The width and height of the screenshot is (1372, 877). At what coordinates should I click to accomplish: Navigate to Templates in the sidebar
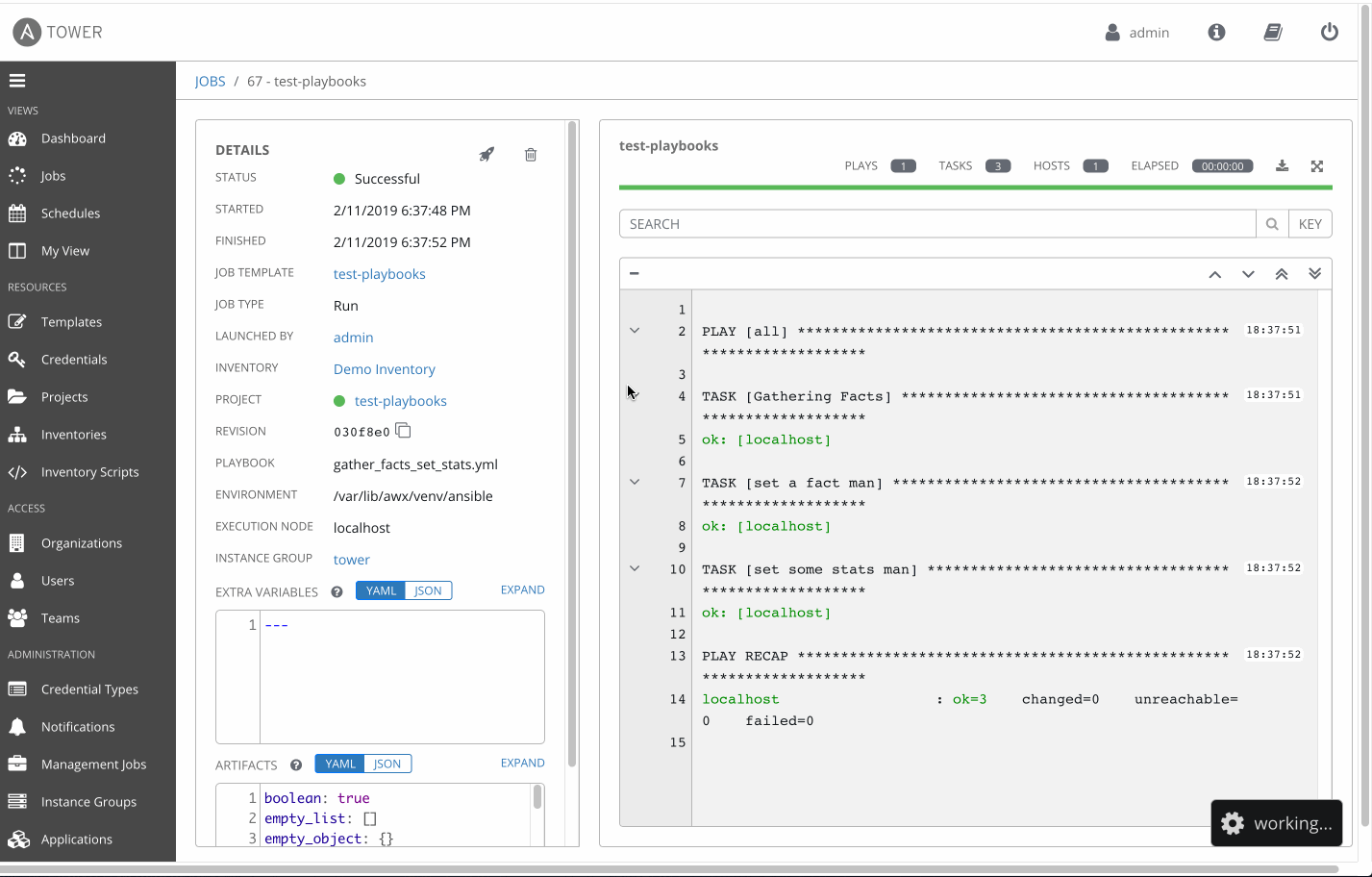pos(70,321)
